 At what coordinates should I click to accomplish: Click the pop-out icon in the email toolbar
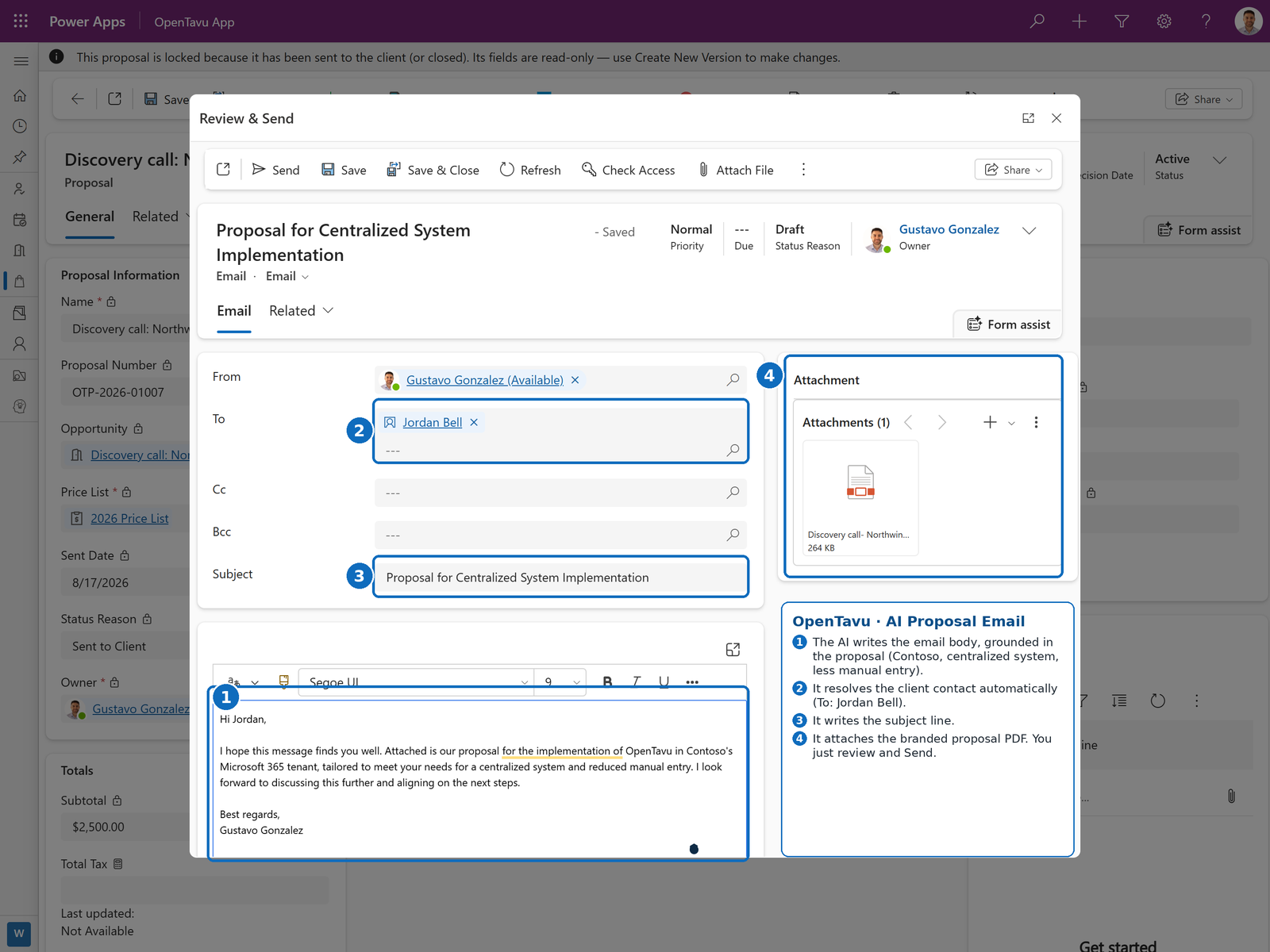(223, 170)
